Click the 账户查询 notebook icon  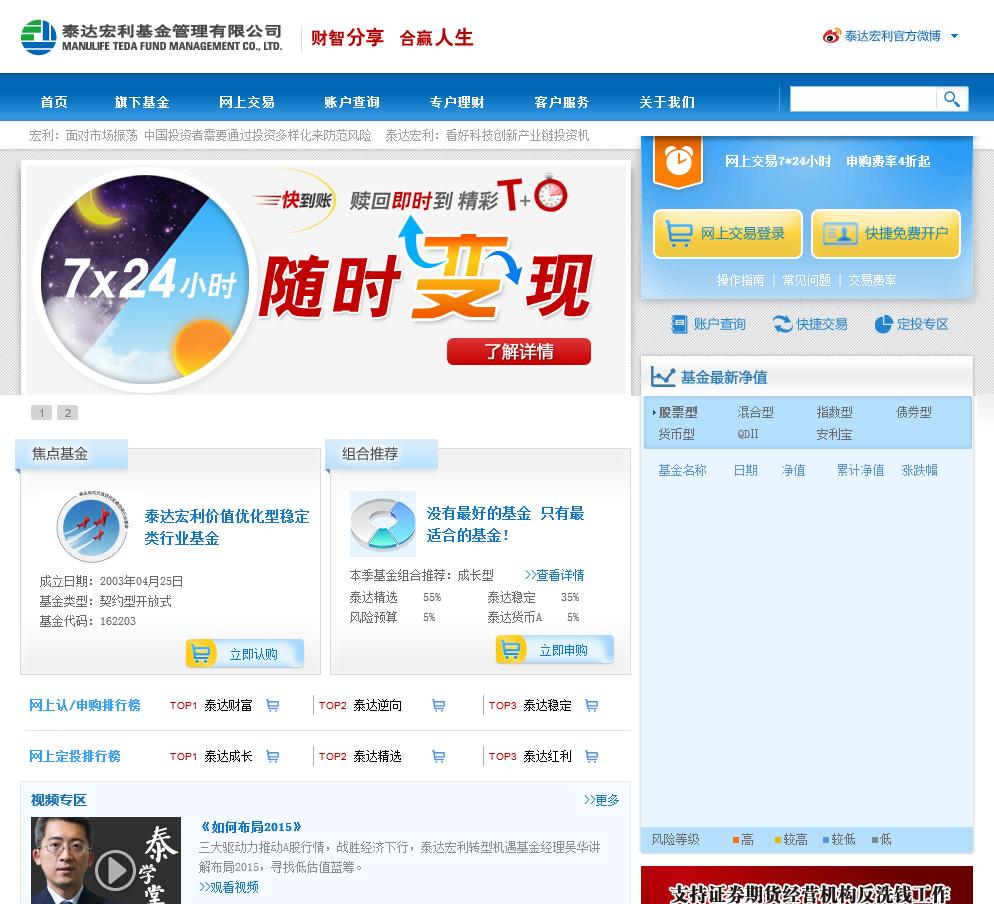[679, 324]
